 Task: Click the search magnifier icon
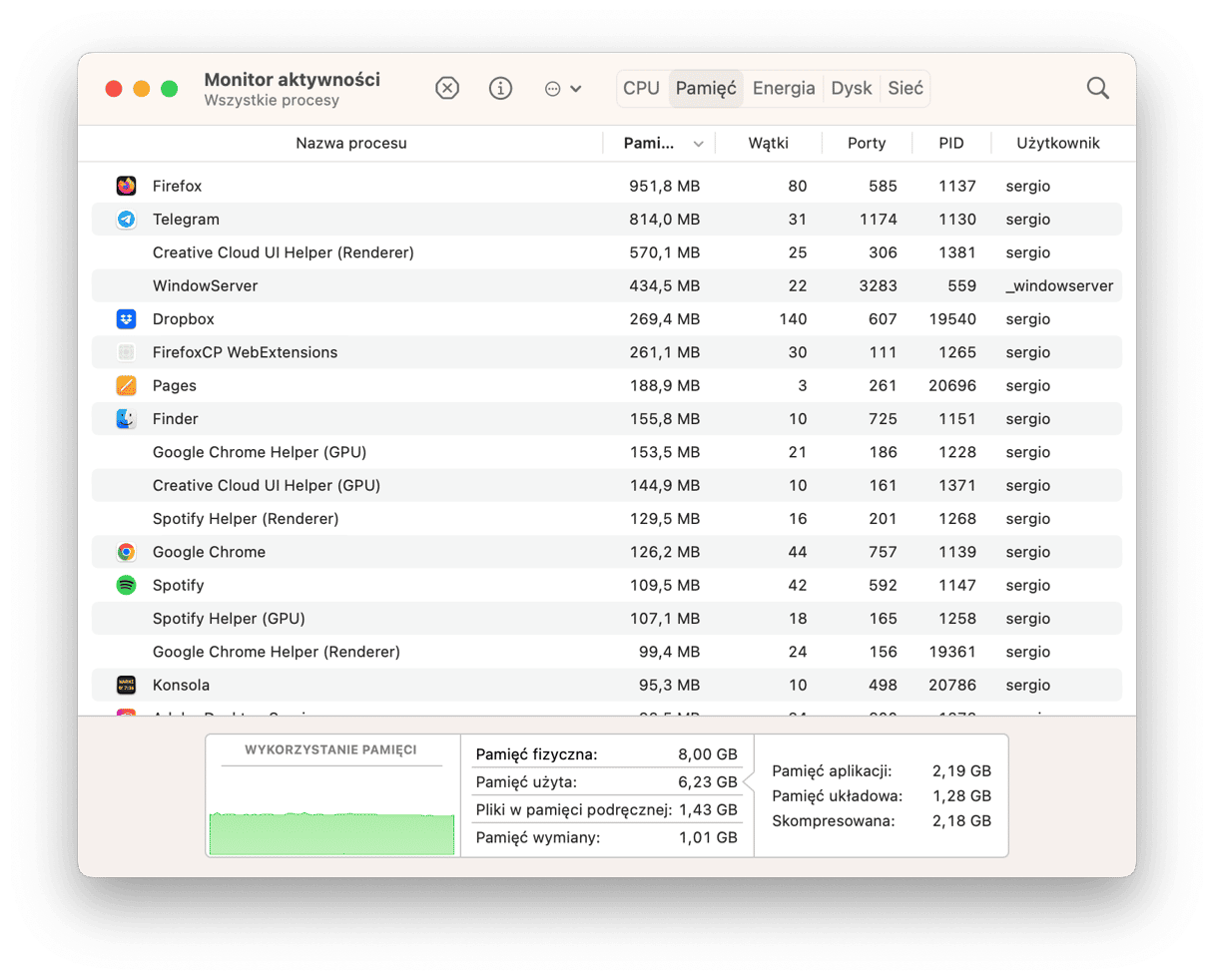pos(1098,88)
